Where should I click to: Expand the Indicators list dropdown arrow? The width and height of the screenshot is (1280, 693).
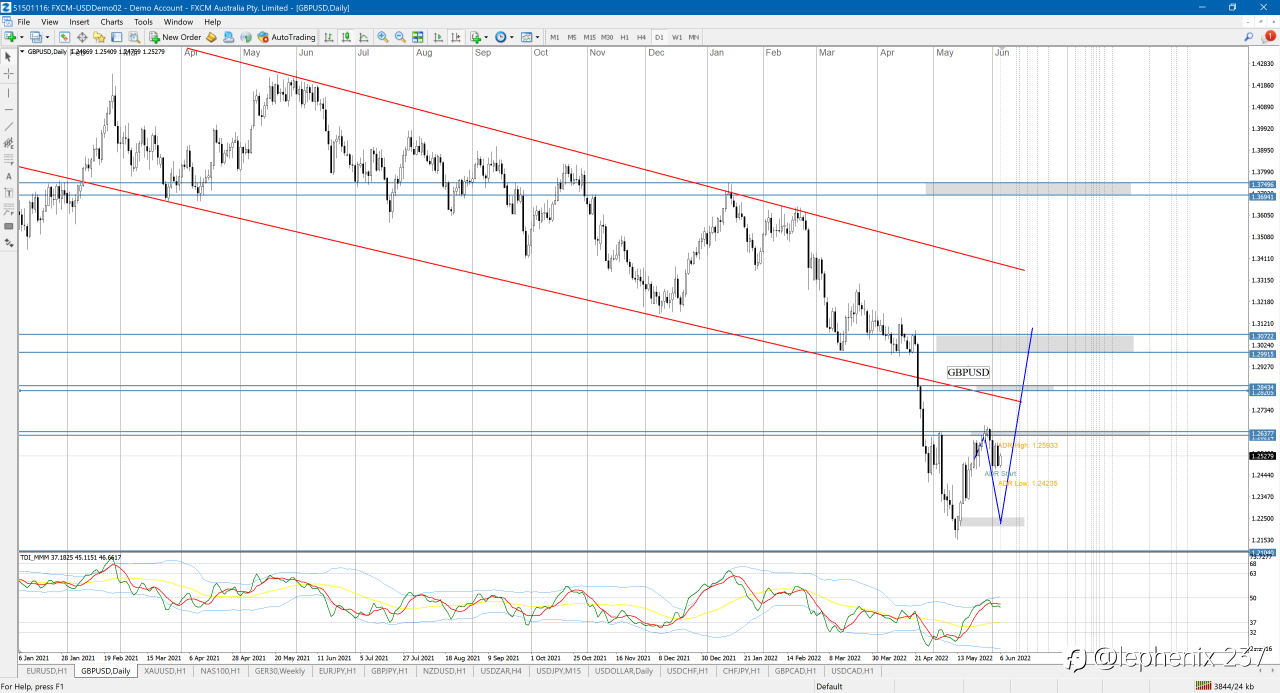pyautogui.click(x=488, y=37)
